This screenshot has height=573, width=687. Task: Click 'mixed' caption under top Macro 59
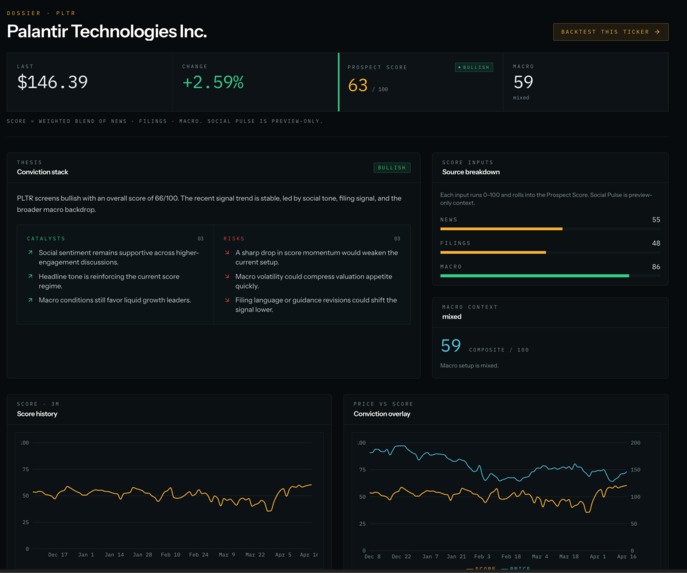(x=521, y=98)
